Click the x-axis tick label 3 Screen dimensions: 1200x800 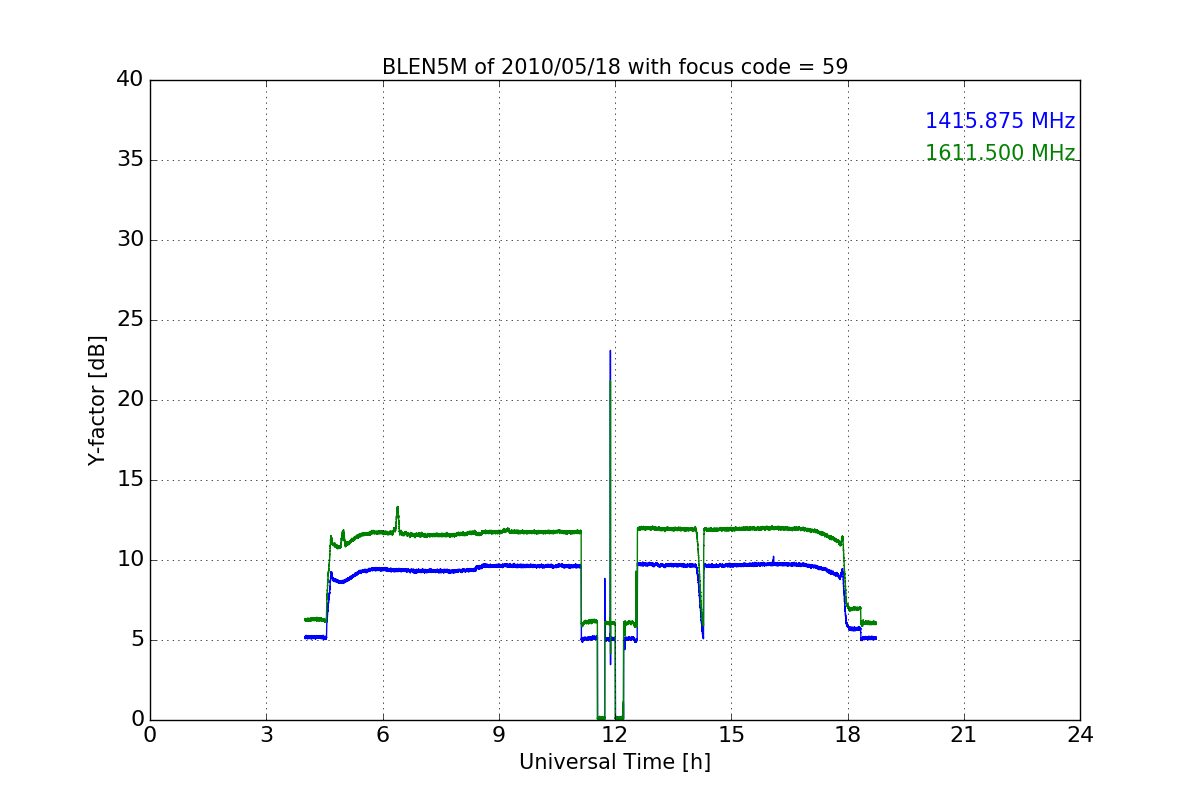point(266,735)
